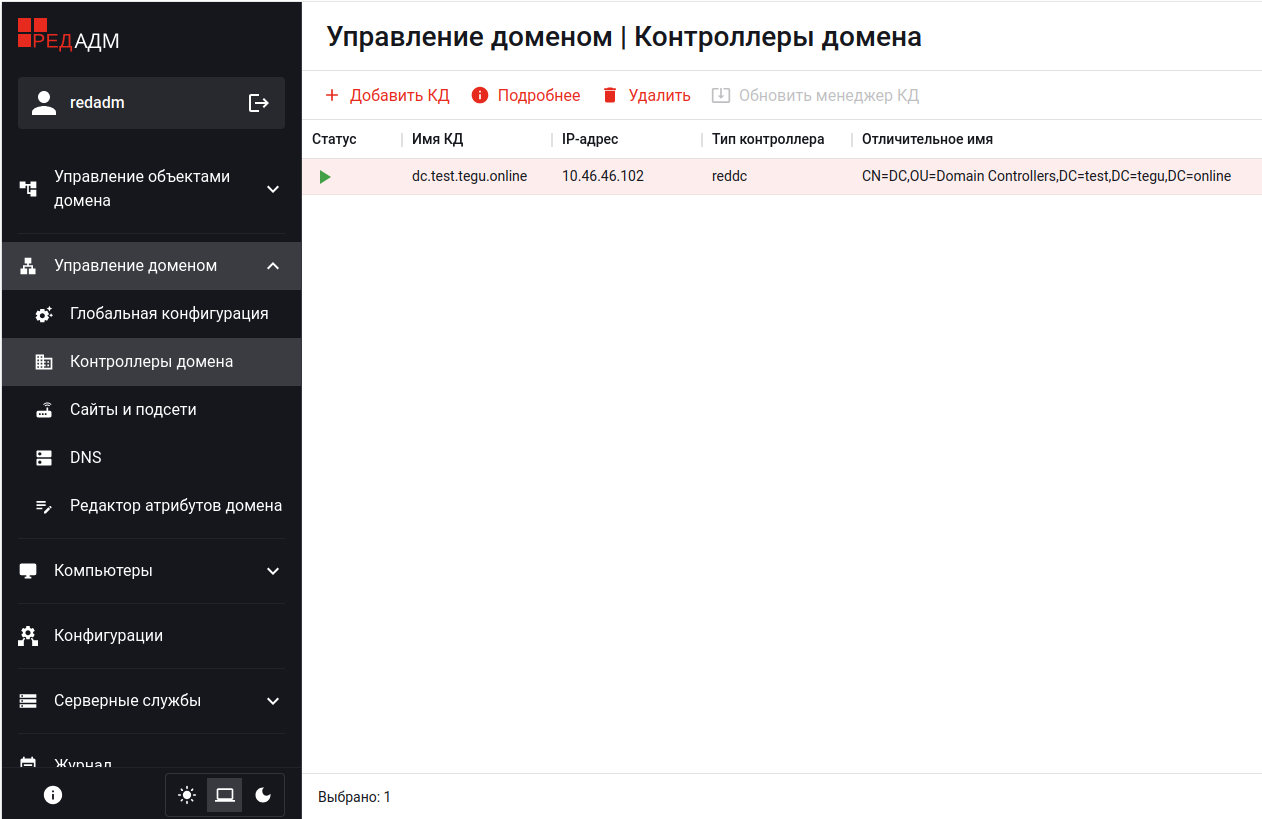Open Редактор атрибутов домена menu item
The height and width of the screenshot is (819, 1262).
click(175, 506)
